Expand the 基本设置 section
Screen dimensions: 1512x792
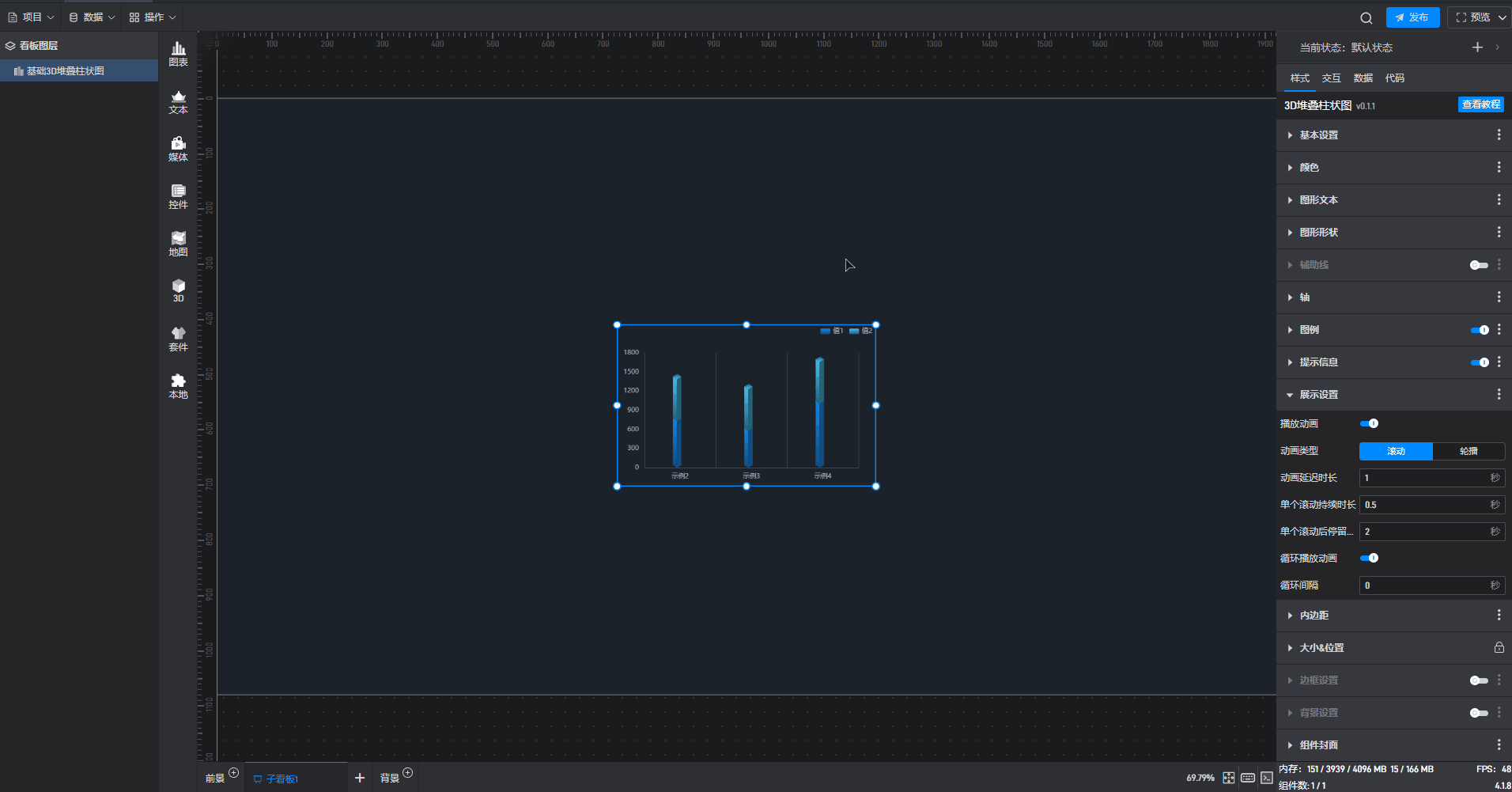point(1318,135)
